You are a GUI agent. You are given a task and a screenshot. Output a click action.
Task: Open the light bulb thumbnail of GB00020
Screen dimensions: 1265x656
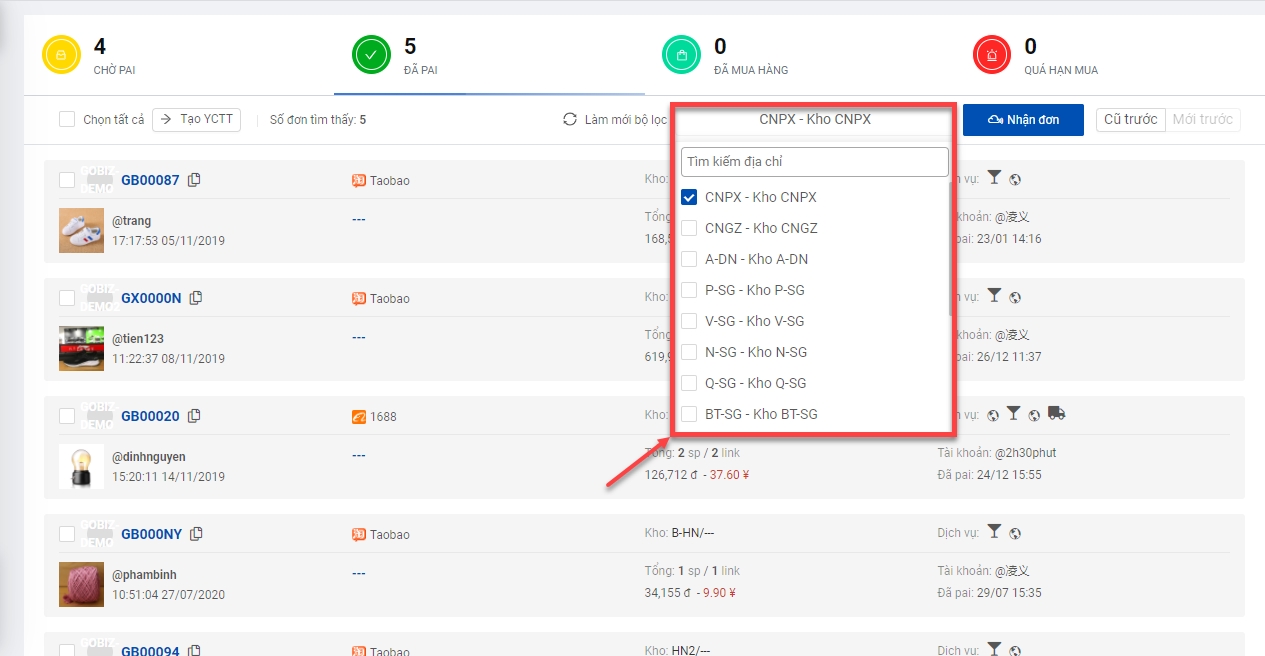[81, 466]
